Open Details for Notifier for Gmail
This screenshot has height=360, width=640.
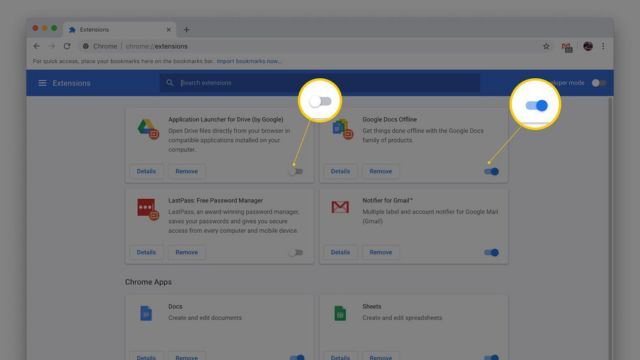(x=340, y=252)
